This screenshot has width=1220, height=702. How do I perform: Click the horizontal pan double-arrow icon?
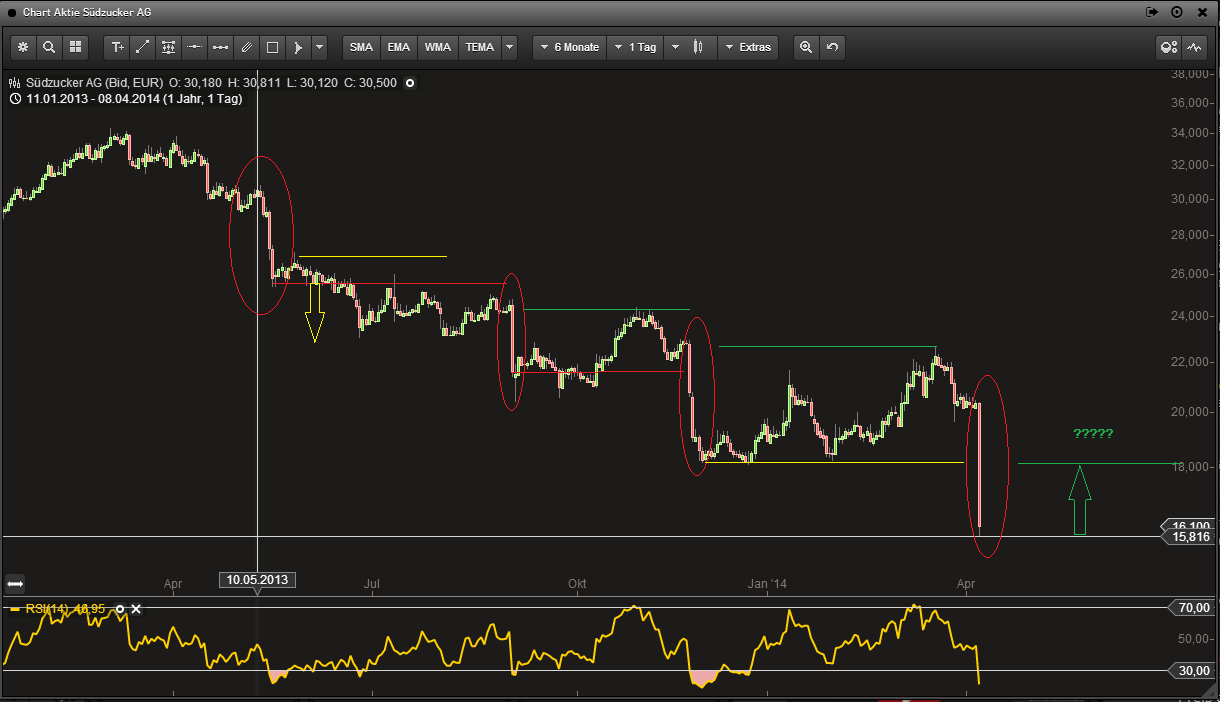tap(15, 583)
